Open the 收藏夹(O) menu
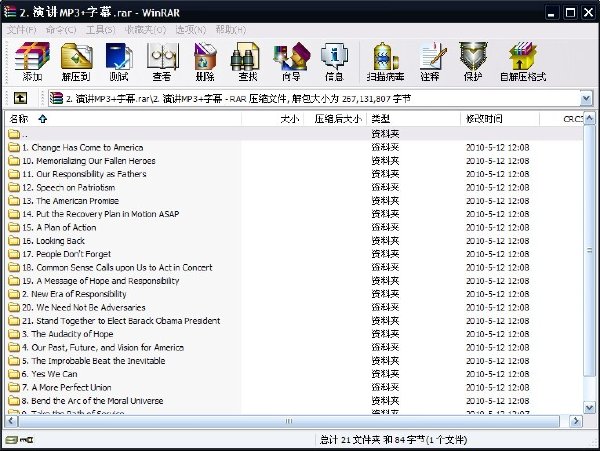Viewport: 600px width, 451px height. coord(145,30)
